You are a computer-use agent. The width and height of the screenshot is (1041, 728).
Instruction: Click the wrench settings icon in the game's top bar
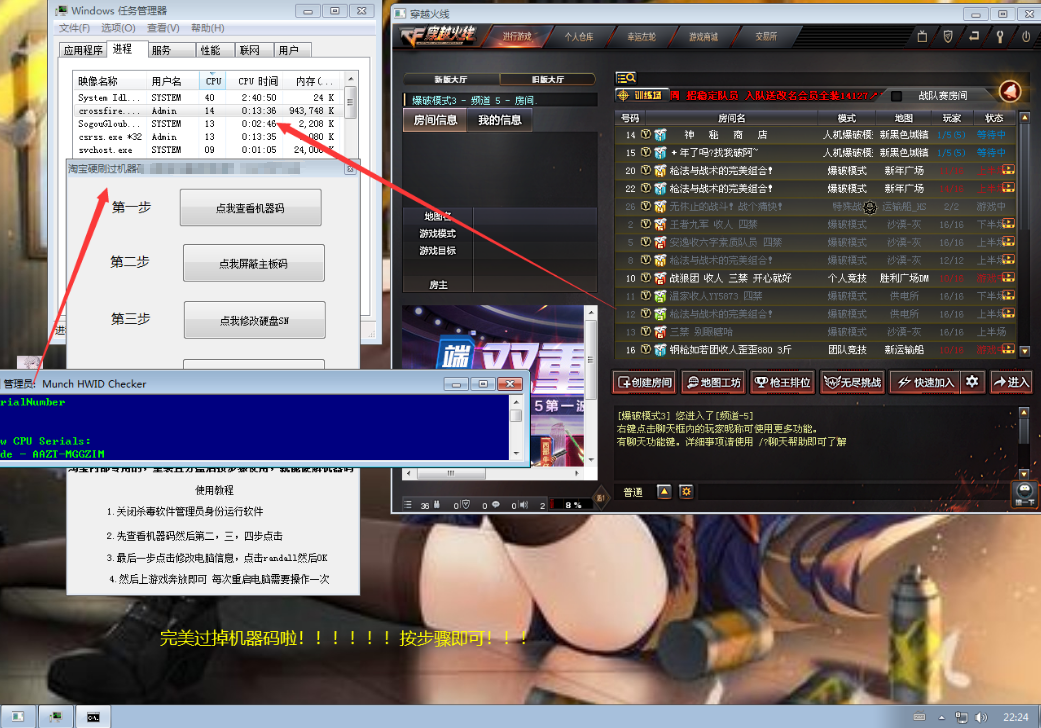1000,36
